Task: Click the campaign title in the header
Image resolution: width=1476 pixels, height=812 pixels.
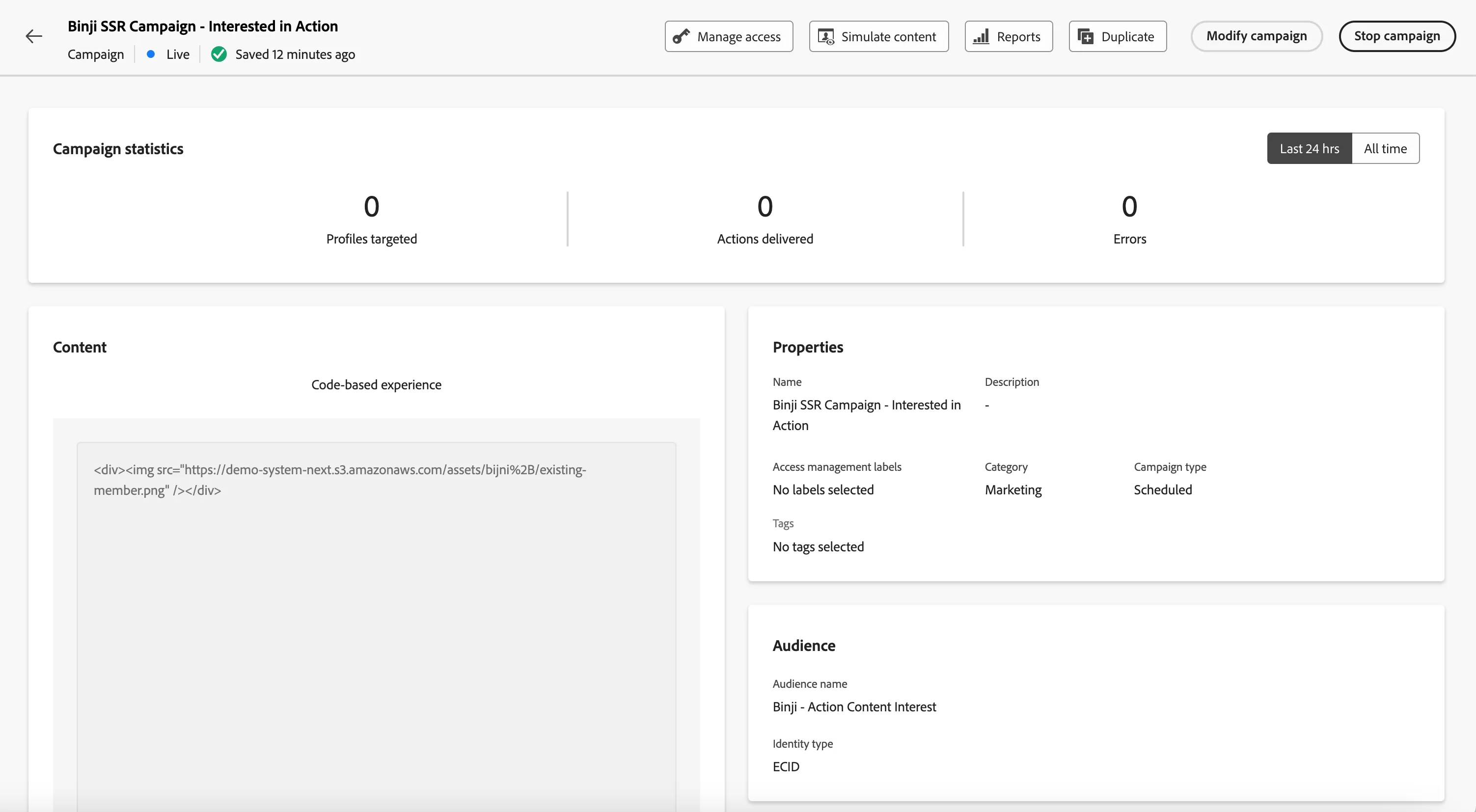Action: tap(203, 27)
